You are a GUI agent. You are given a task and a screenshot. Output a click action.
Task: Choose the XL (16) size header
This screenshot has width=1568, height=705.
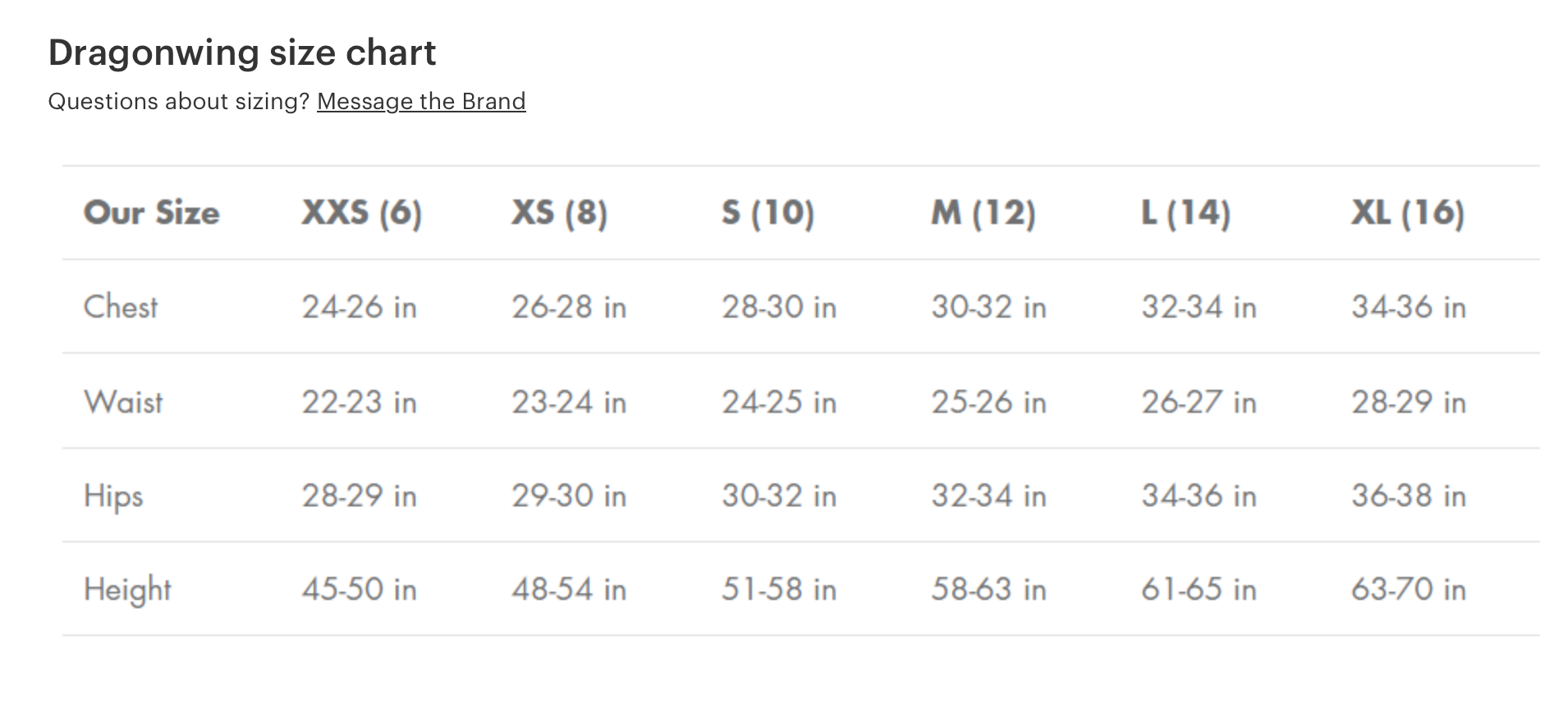[1407, 213]
